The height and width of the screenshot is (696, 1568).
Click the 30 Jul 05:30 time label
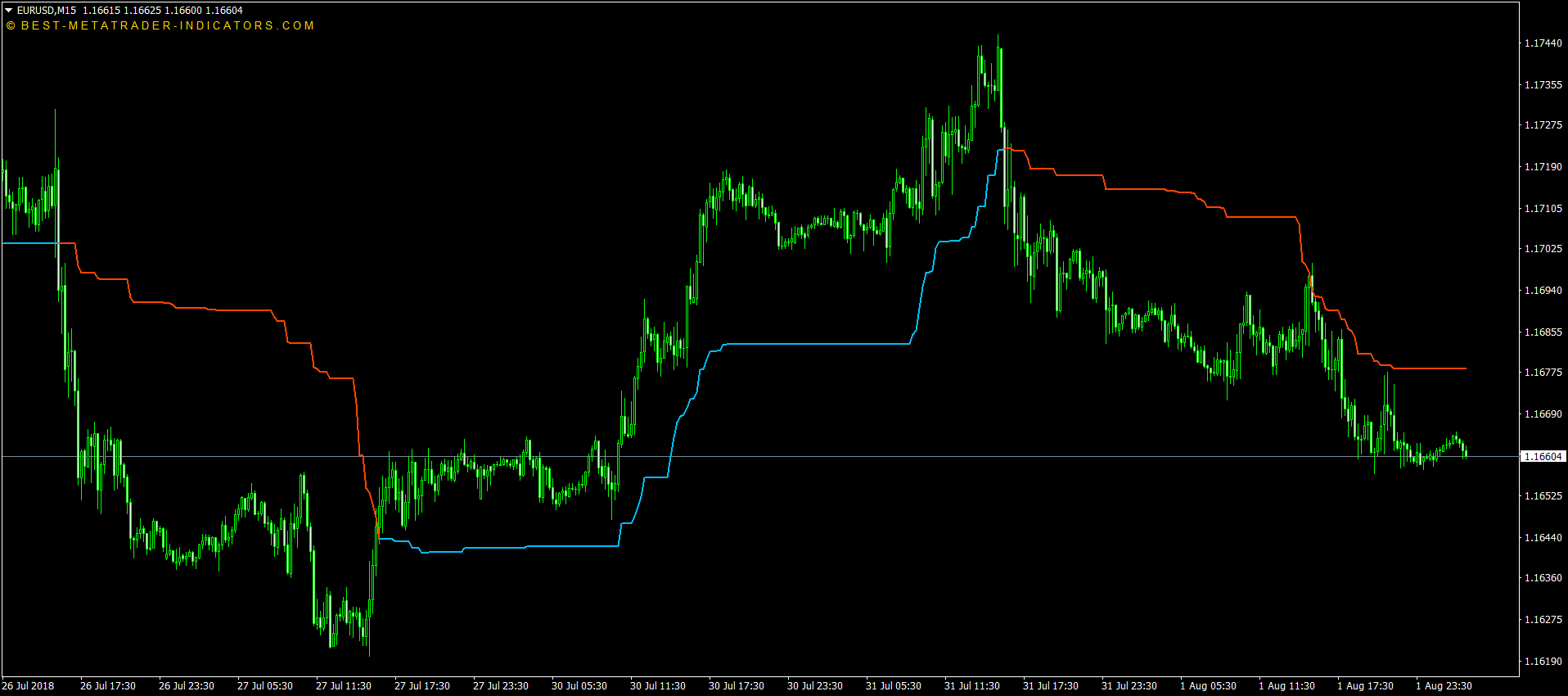point(579,686)
